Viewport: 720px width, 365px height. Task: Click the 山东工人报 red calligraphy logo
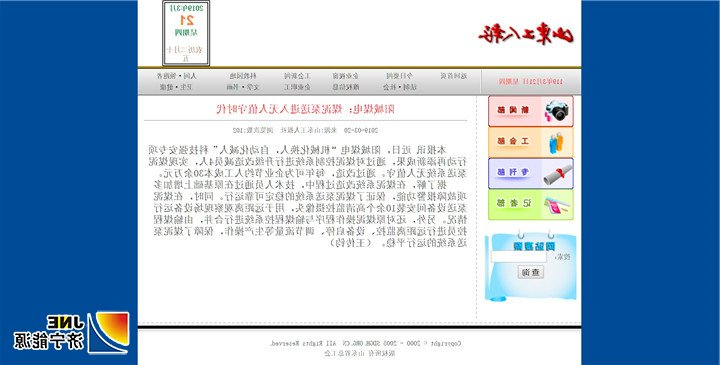pos(526,34)
